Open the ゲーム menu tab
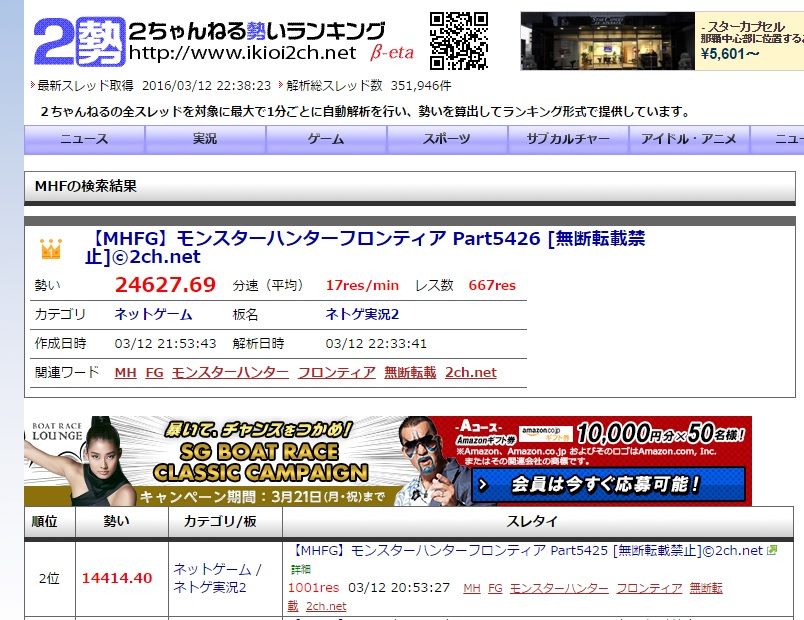Screen dimensions: 804x620 coord(326,139)
